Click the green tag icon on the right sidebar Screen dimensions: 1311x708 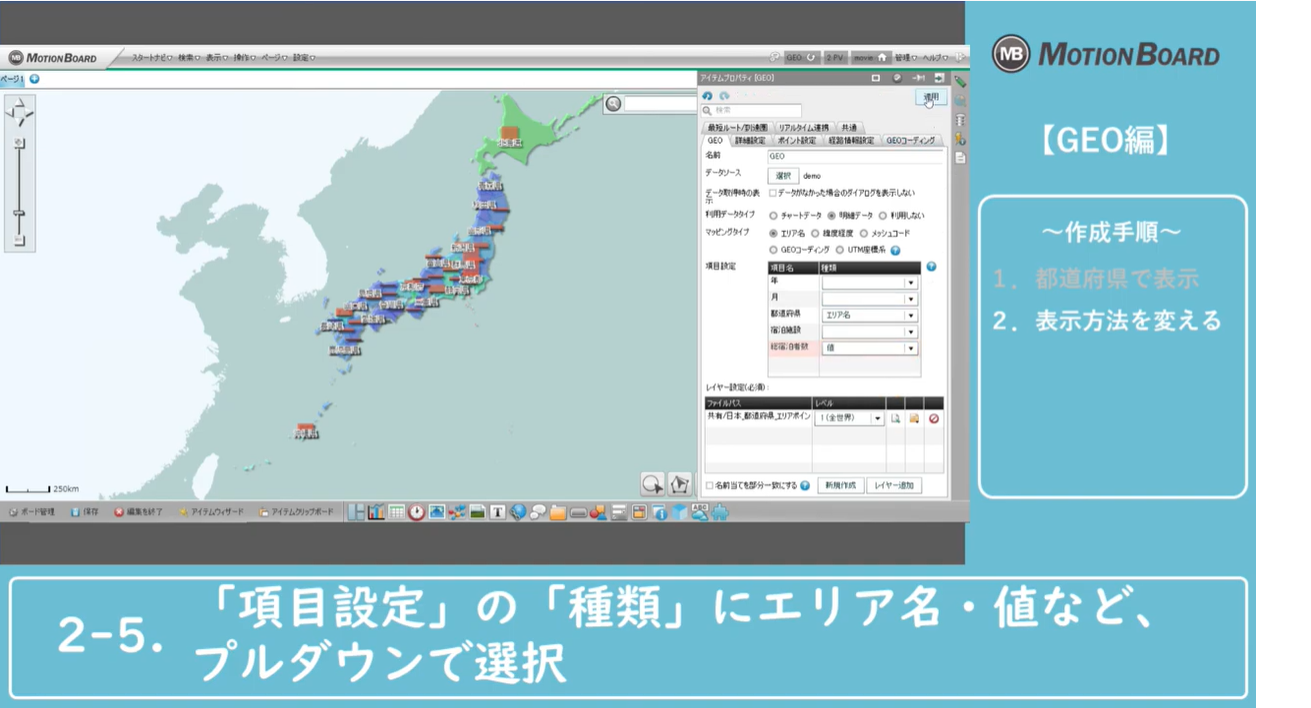(960, 82)
